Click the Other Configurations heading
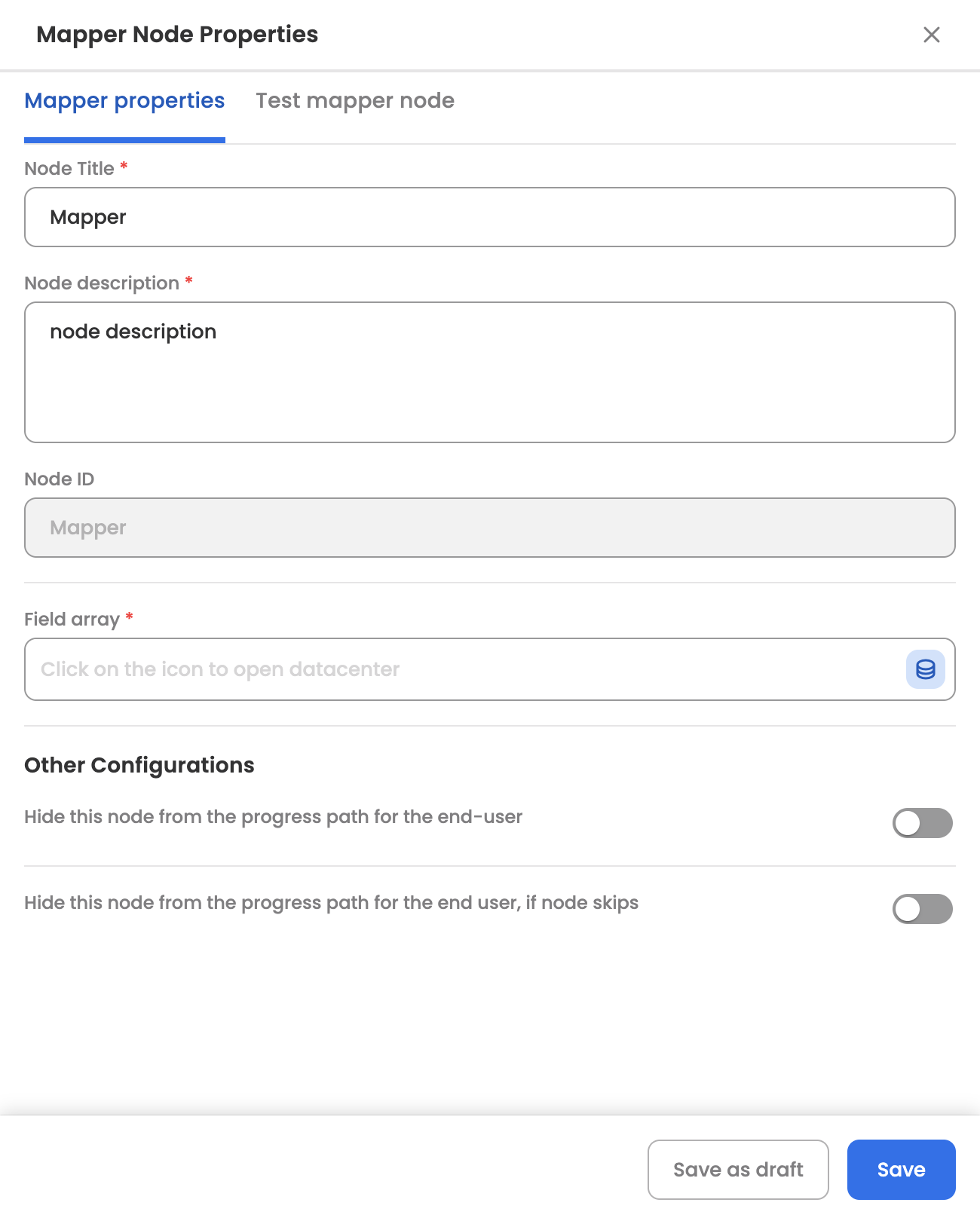Image resolution: width=980 pixels, height=1224 pixels. [x=139, y=765]
